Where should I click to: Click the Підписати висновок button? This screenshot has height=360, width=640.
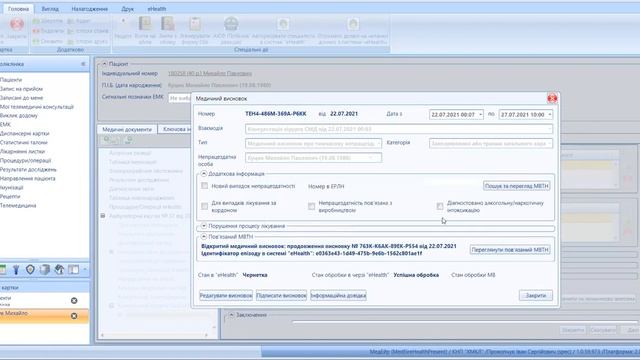click(281, 295)
